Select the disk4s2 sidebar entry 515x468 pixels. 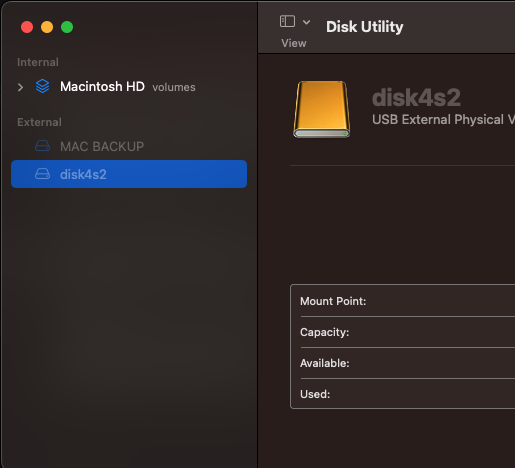[x=129, y=174]
